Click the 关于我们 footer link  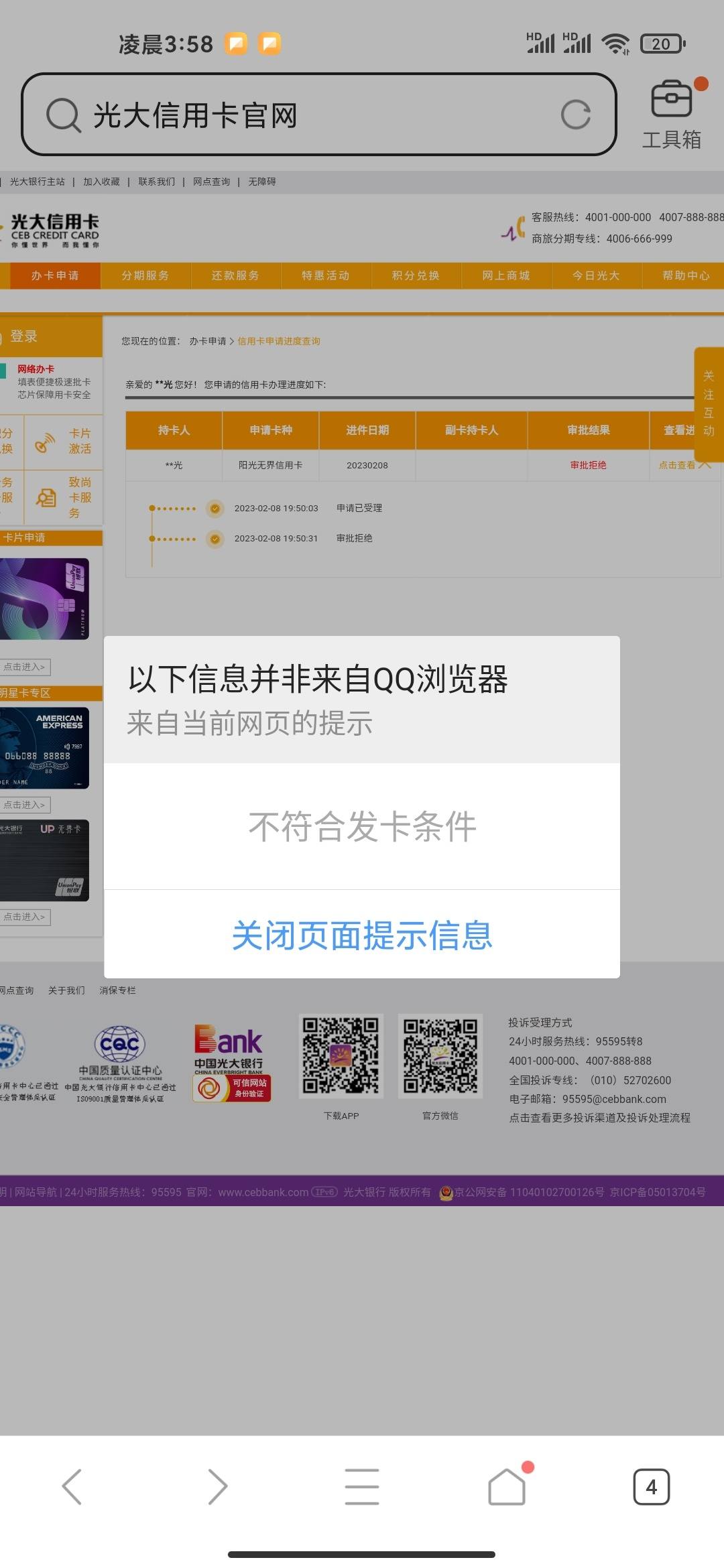click(66, 990)
